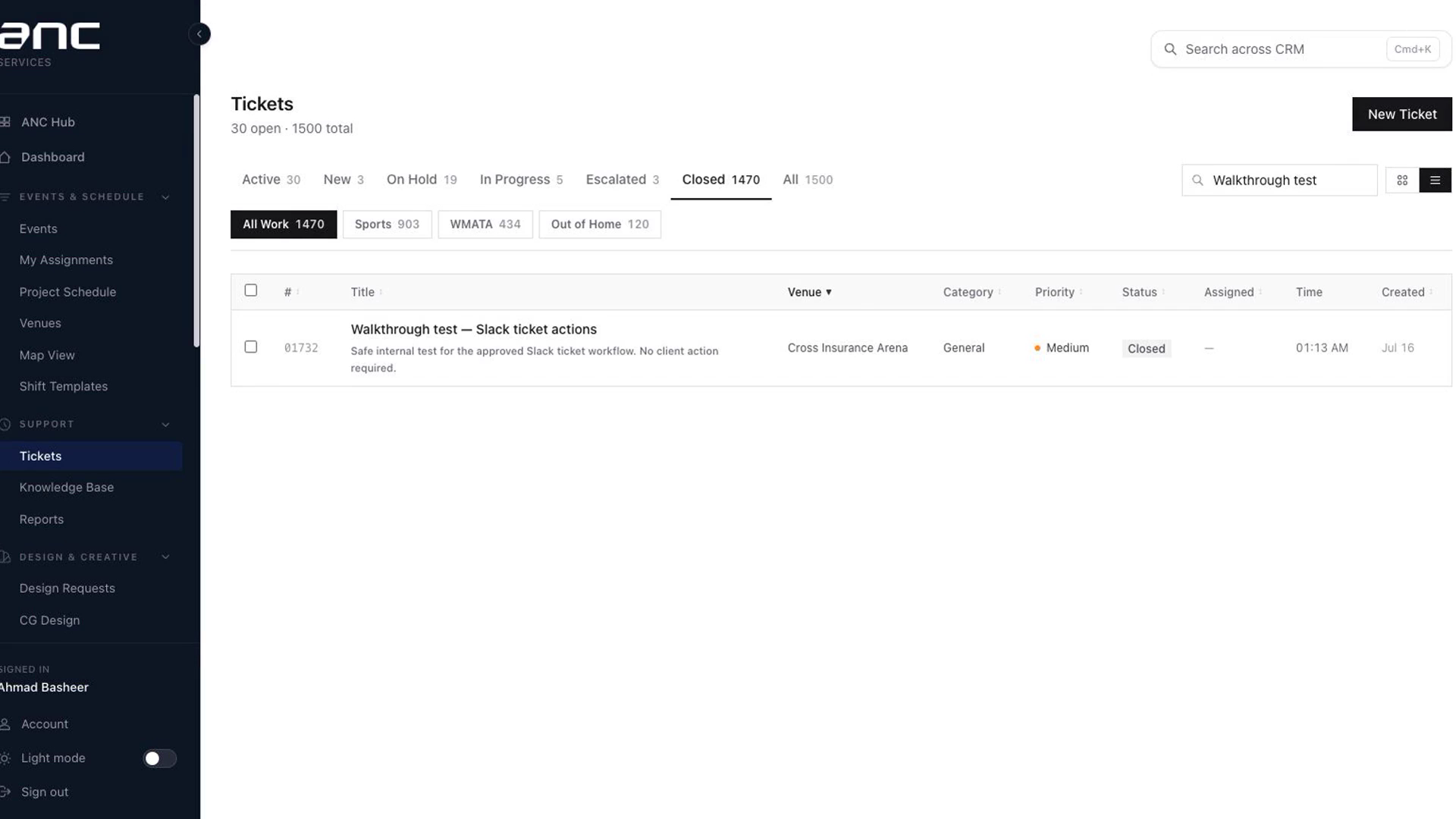Collapse the sidebar with the arrow button
The width and height of the screenshot is (1456, 819).
pos(199,34)
